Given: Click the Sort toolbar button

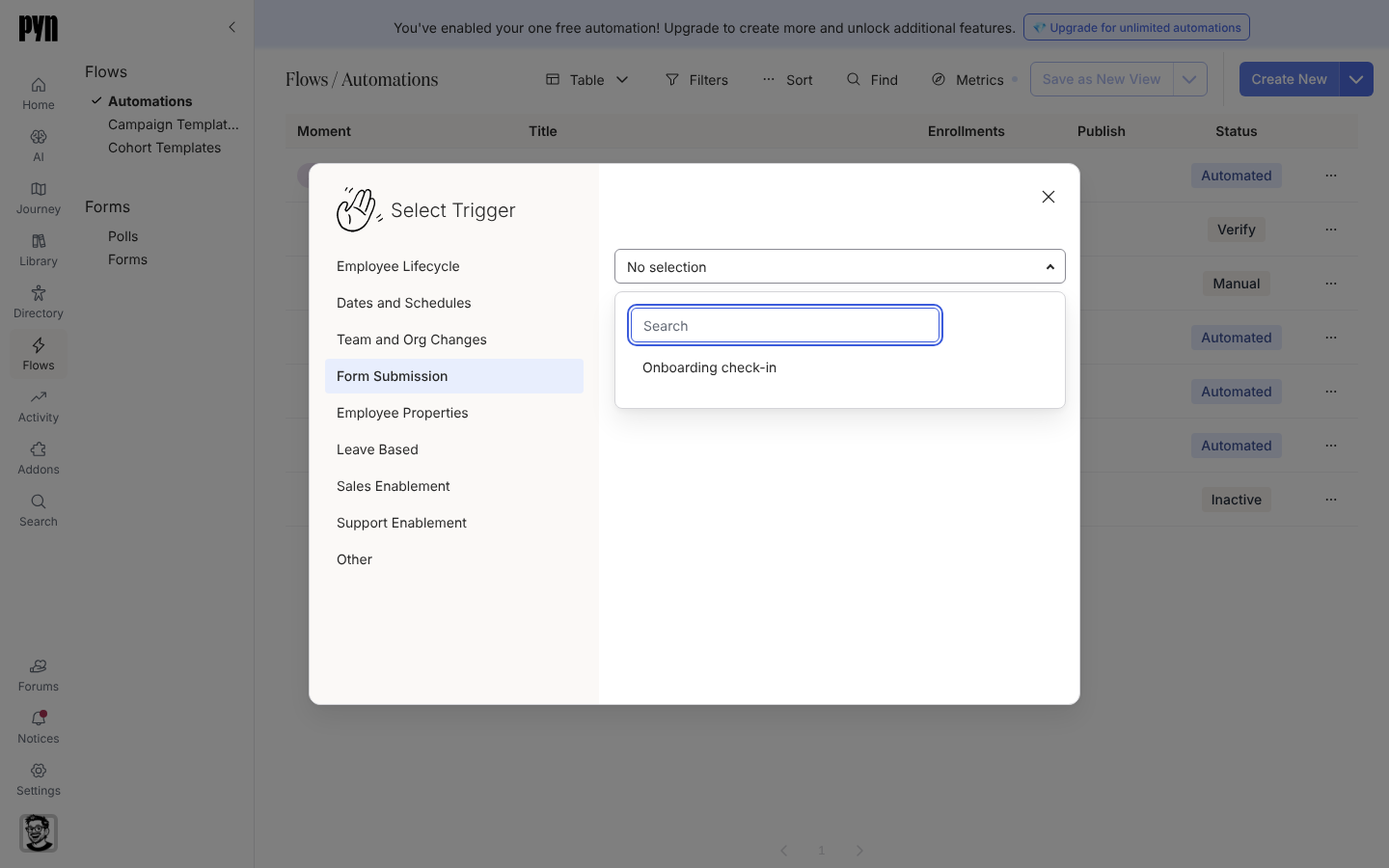Looking at the screenshot, I should click(x=787, y=79).
